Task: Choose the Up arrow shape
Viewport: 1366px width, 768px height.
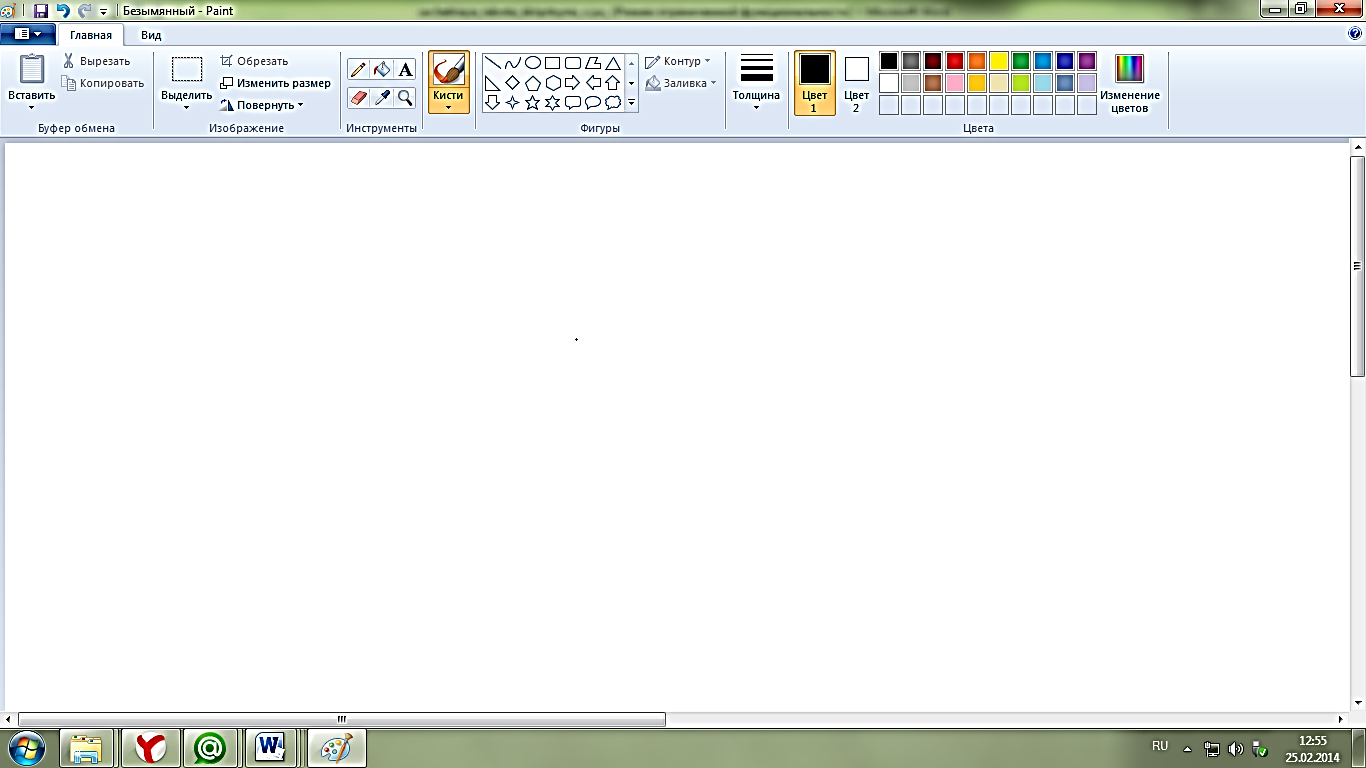Action: tap(613, 83)
